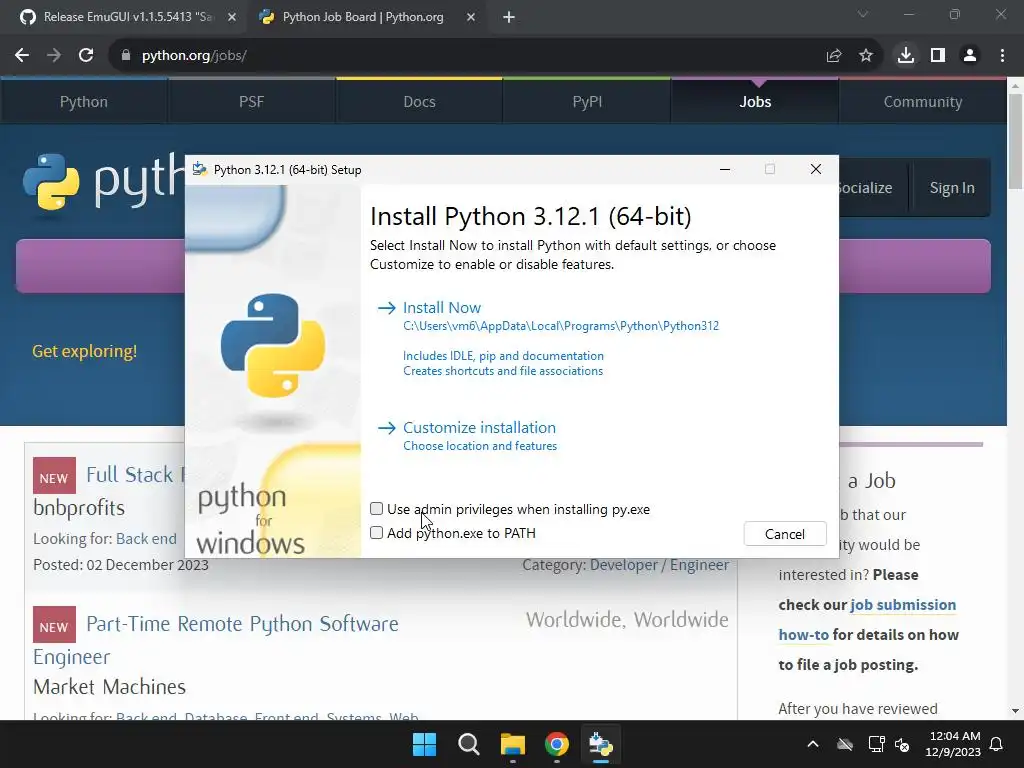
Task: Click Install Now in Python Setup
Action: coord(441,308)
